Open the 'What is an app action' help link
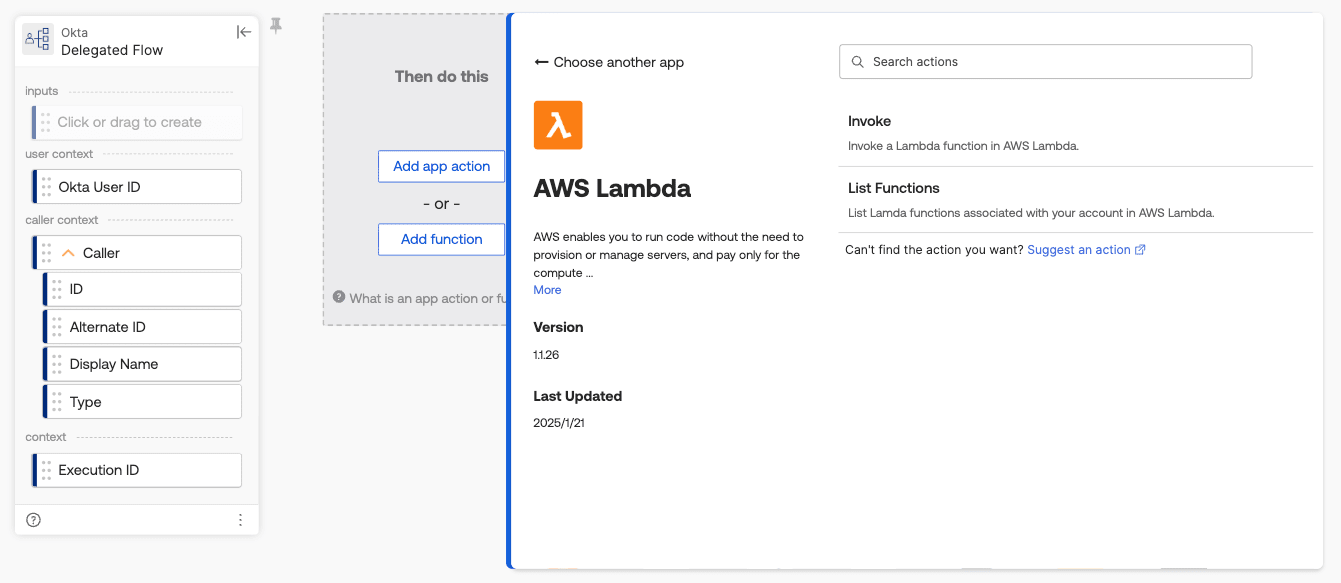Screen dimensions: 1341x583 (x=428, y=298)
